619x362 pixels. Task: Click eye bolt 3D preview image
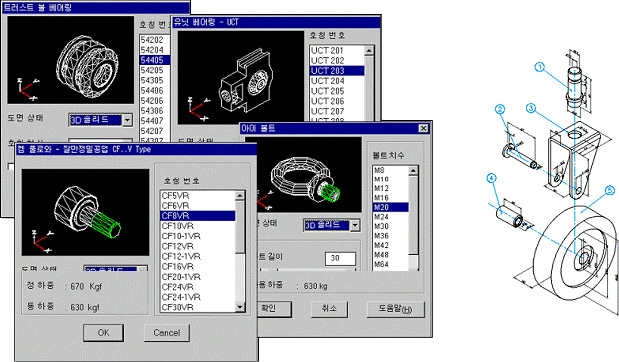(303, 174)
